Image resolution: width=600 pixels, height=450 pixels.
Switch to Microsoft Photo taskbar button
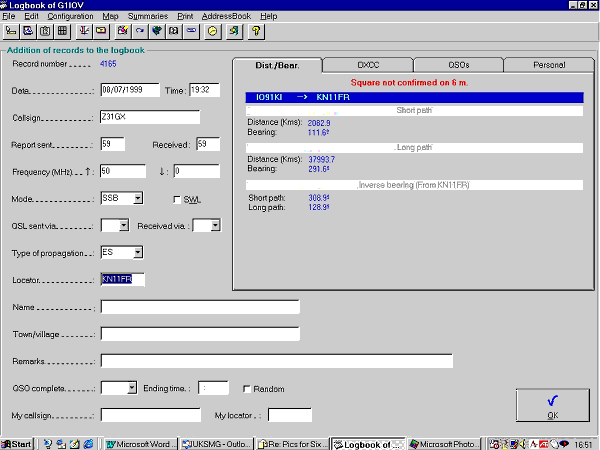tap(443, 444)
